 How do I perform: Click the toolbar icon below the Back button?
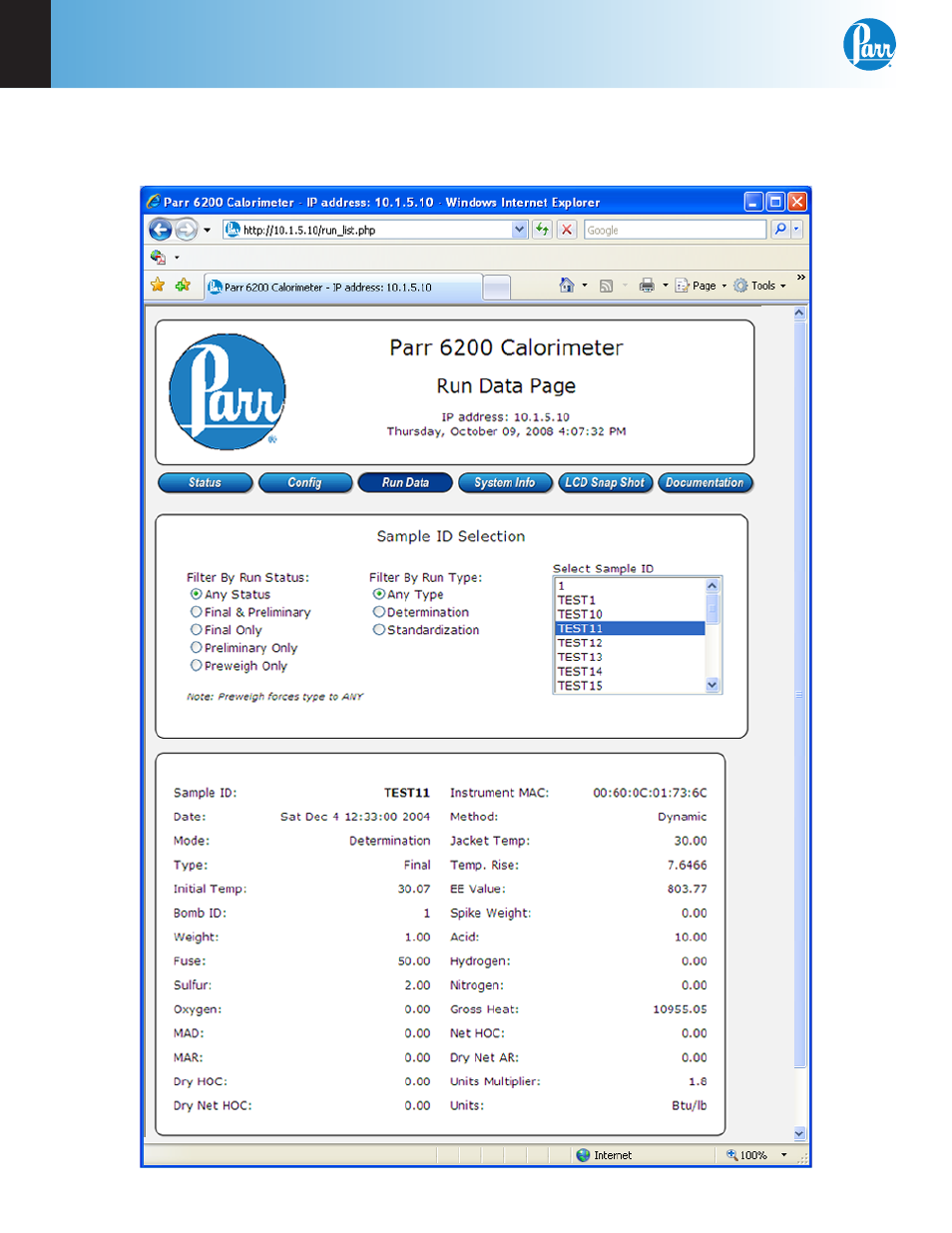click(158, 258)
